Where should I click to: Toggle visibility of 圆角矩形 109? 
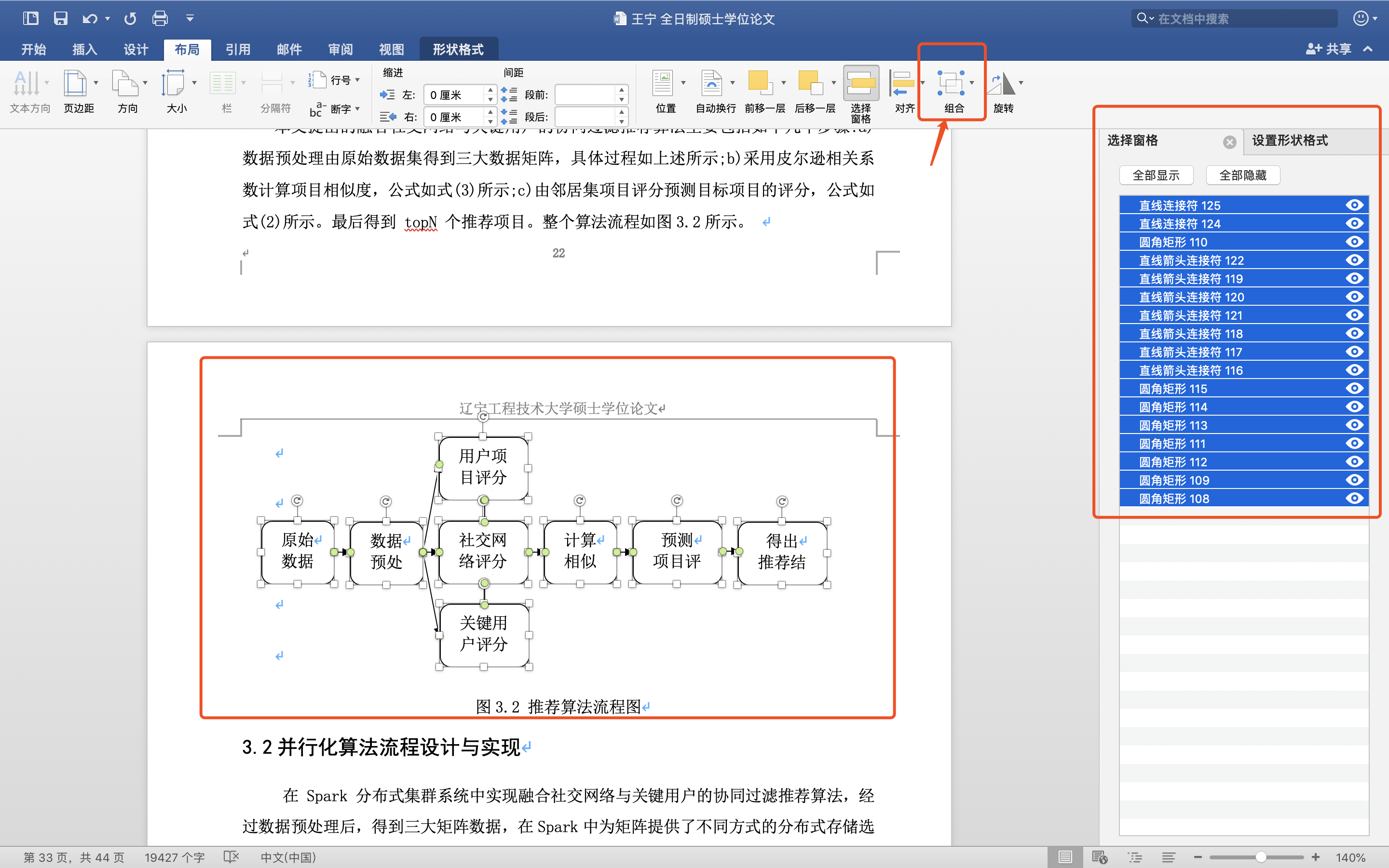coord(1354,480)
